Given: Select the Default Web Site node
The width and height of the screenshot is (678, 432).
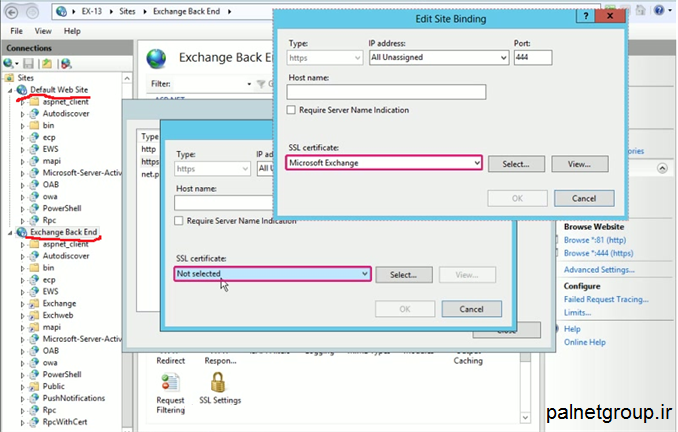Looking at the screenshot, I should (59, 90).
